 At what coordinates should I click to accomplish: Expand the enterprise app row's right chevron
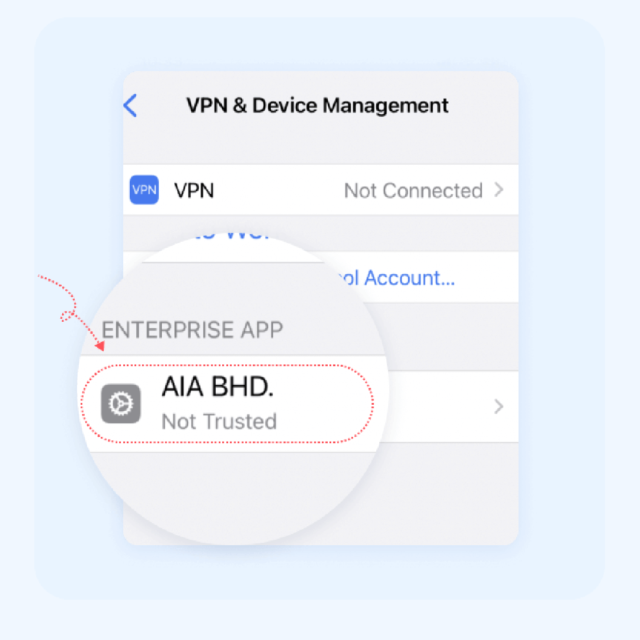tap(498, 407)
